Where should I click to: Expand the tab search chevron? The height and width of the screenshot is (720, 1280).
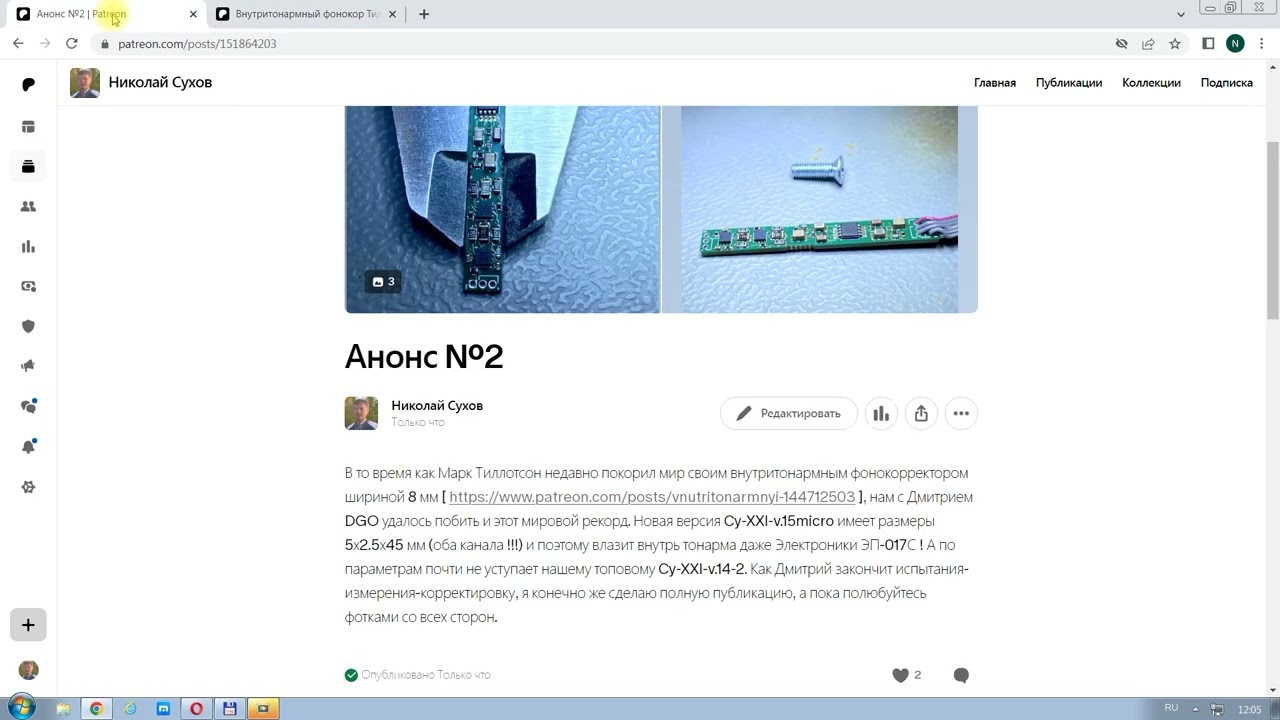click(x=1181, y=14)
